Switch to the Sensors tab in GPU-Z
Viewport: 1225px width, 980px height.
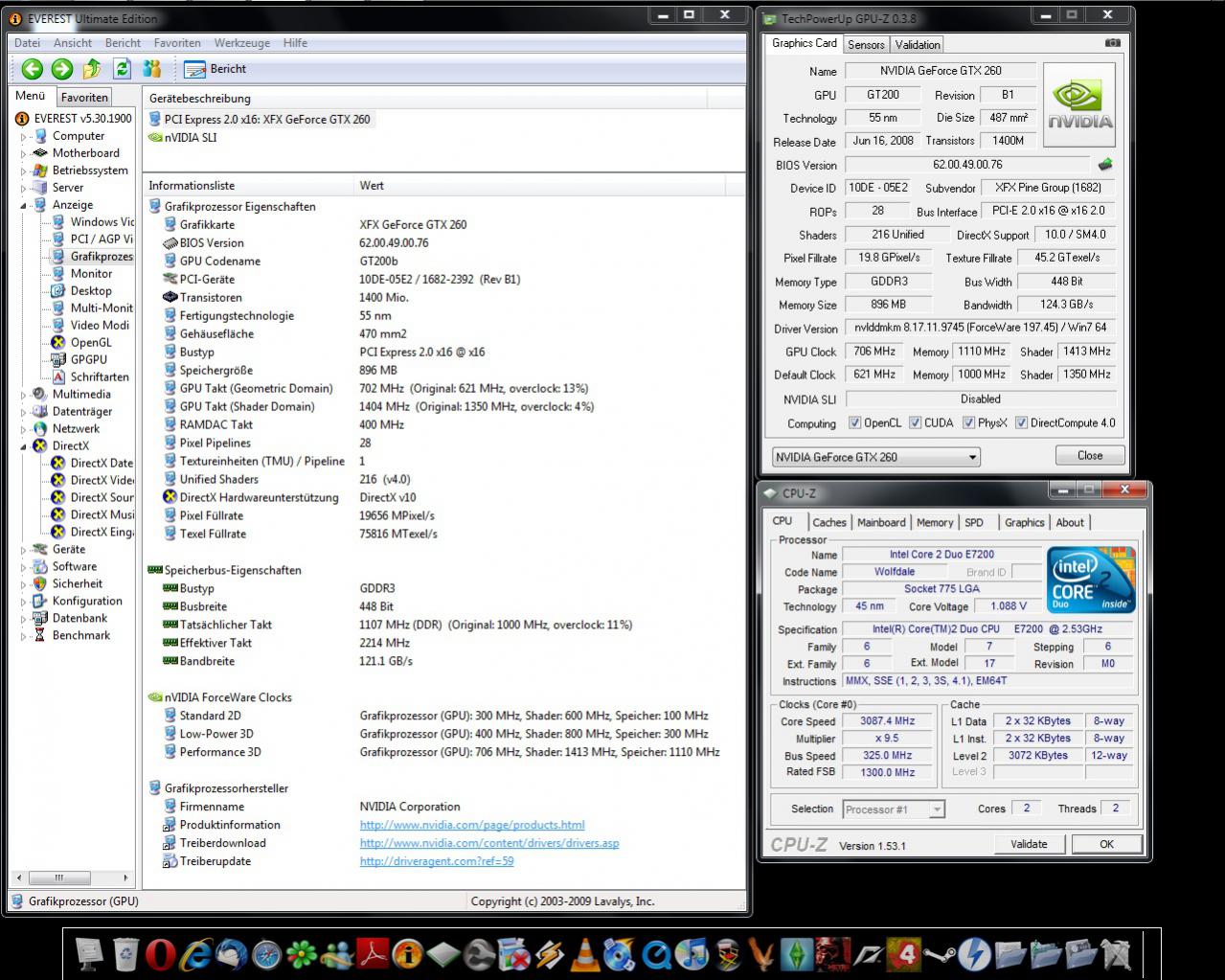(866, 45)
